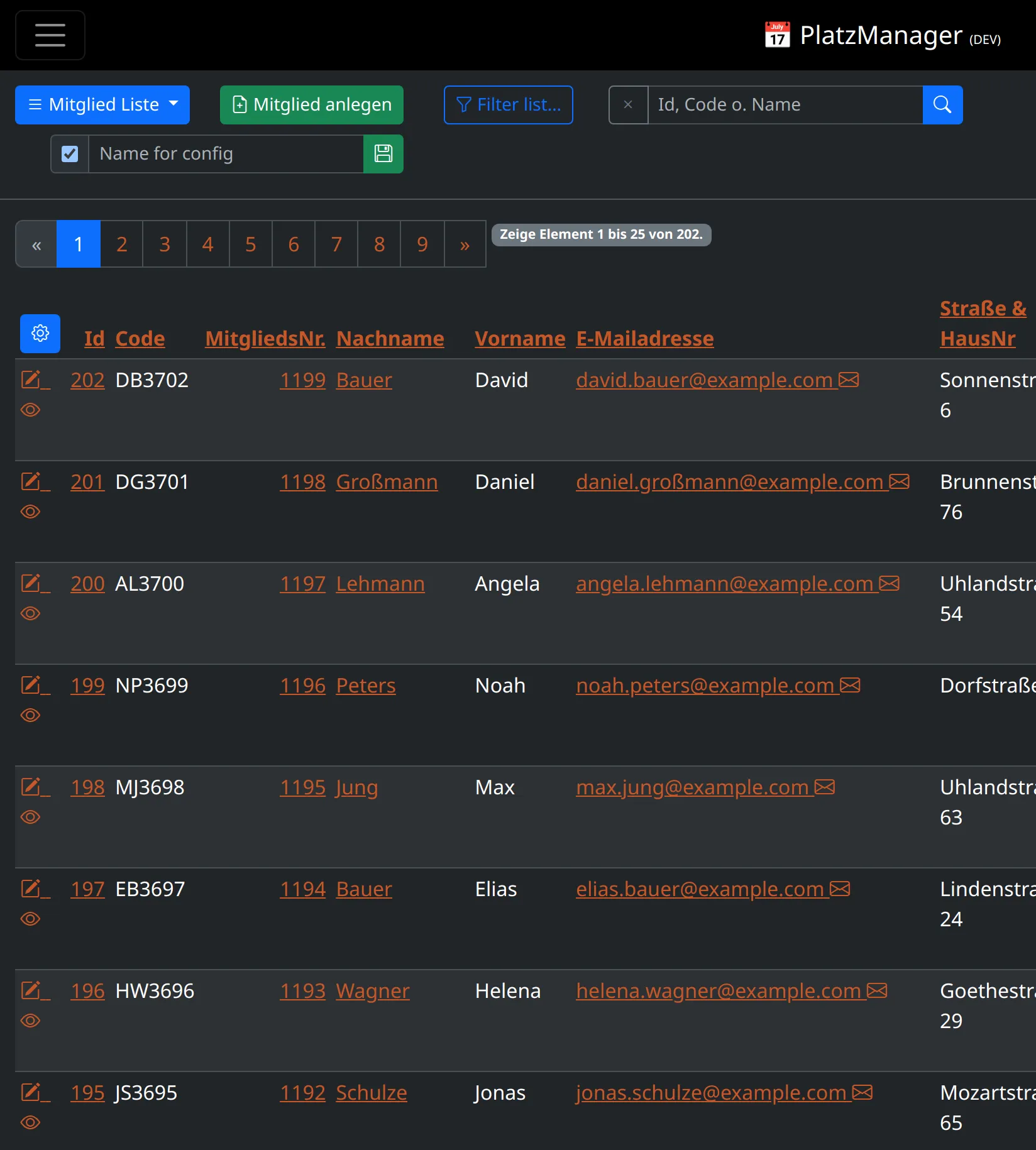Focus the Name for config input

point(226,154)
